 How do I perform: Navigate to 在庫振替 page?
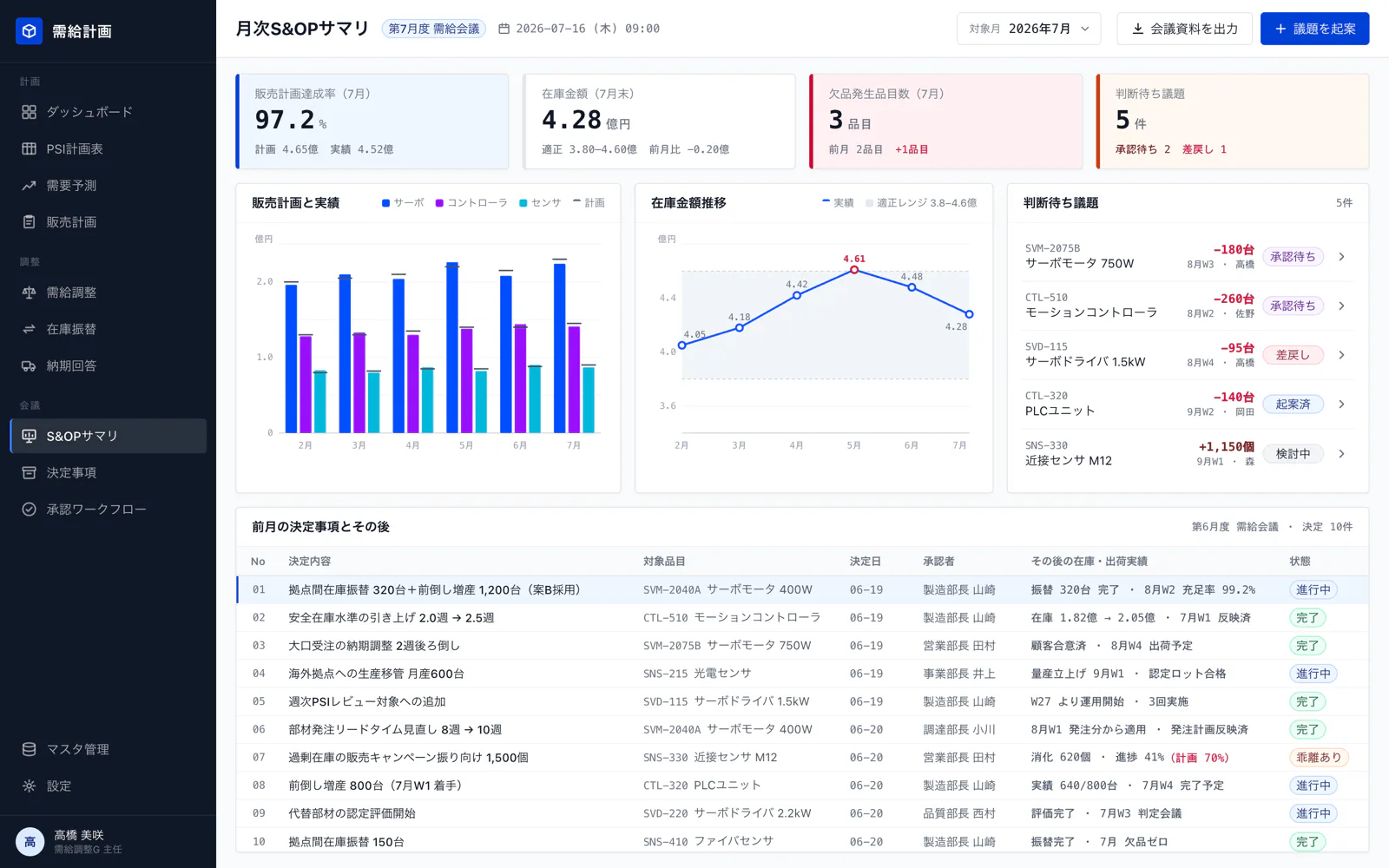click(108, 329)
